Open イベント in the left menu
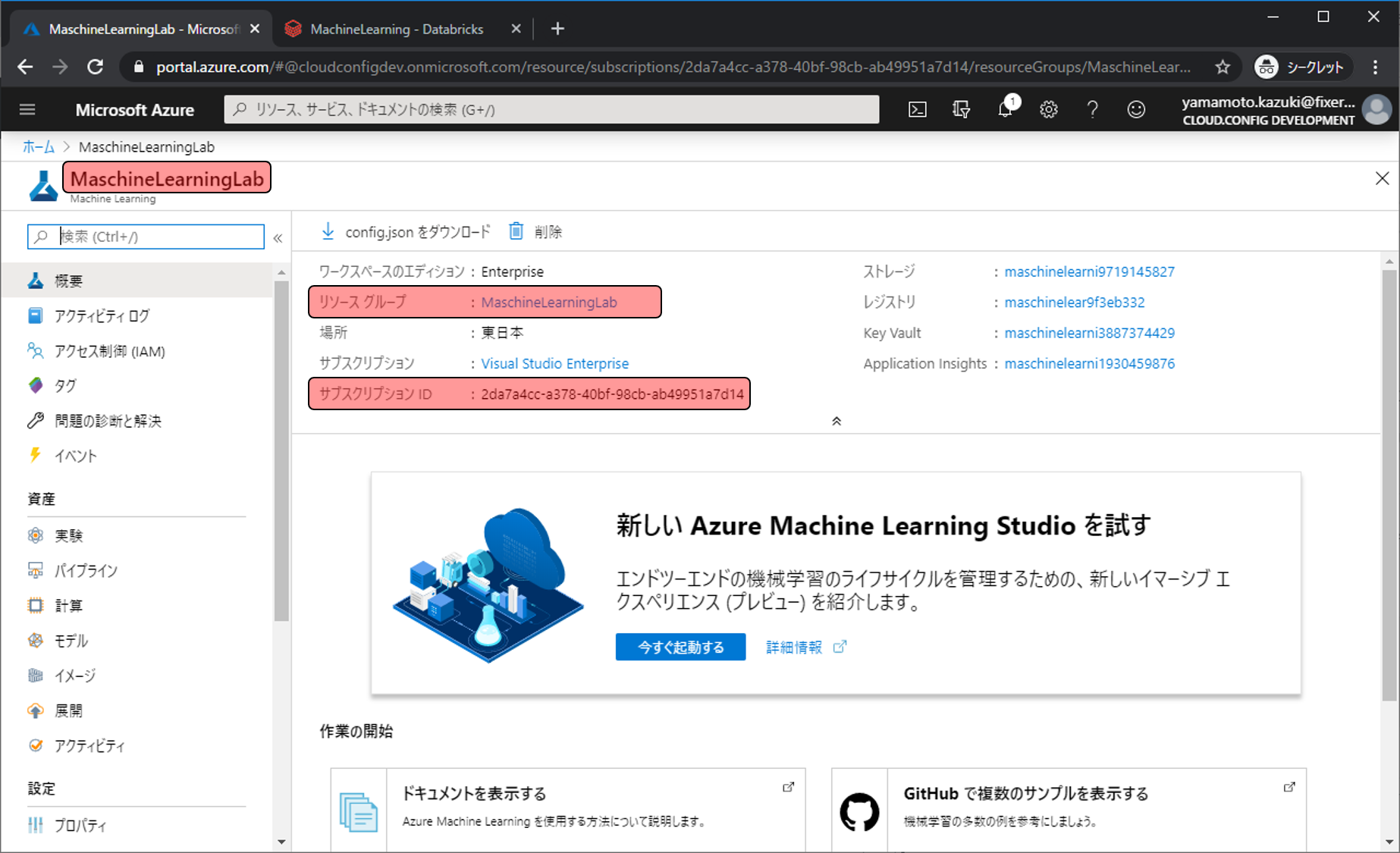This screenshot has height=853, width=1400. coord(137,456)
